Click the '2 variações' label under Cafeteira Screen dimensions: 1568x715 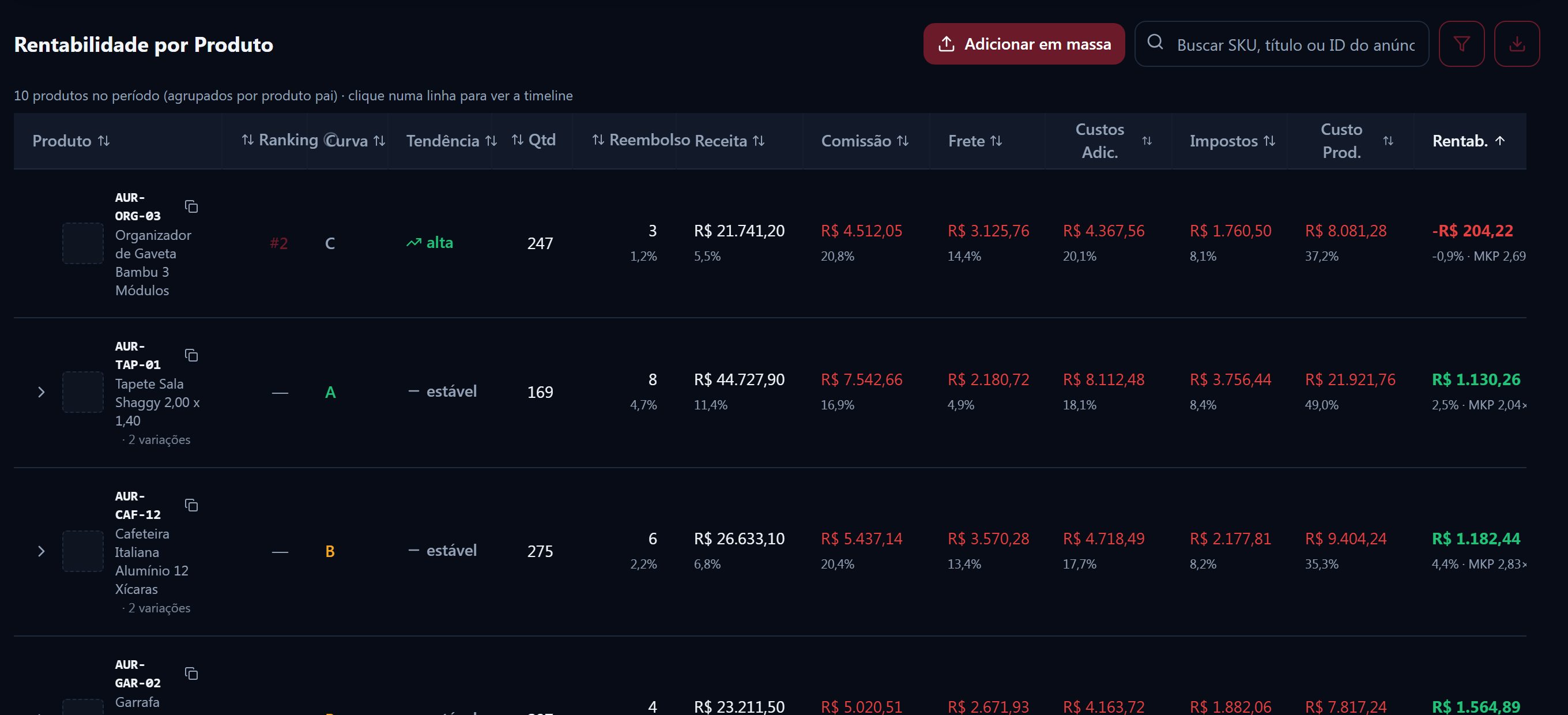point(159,608)
